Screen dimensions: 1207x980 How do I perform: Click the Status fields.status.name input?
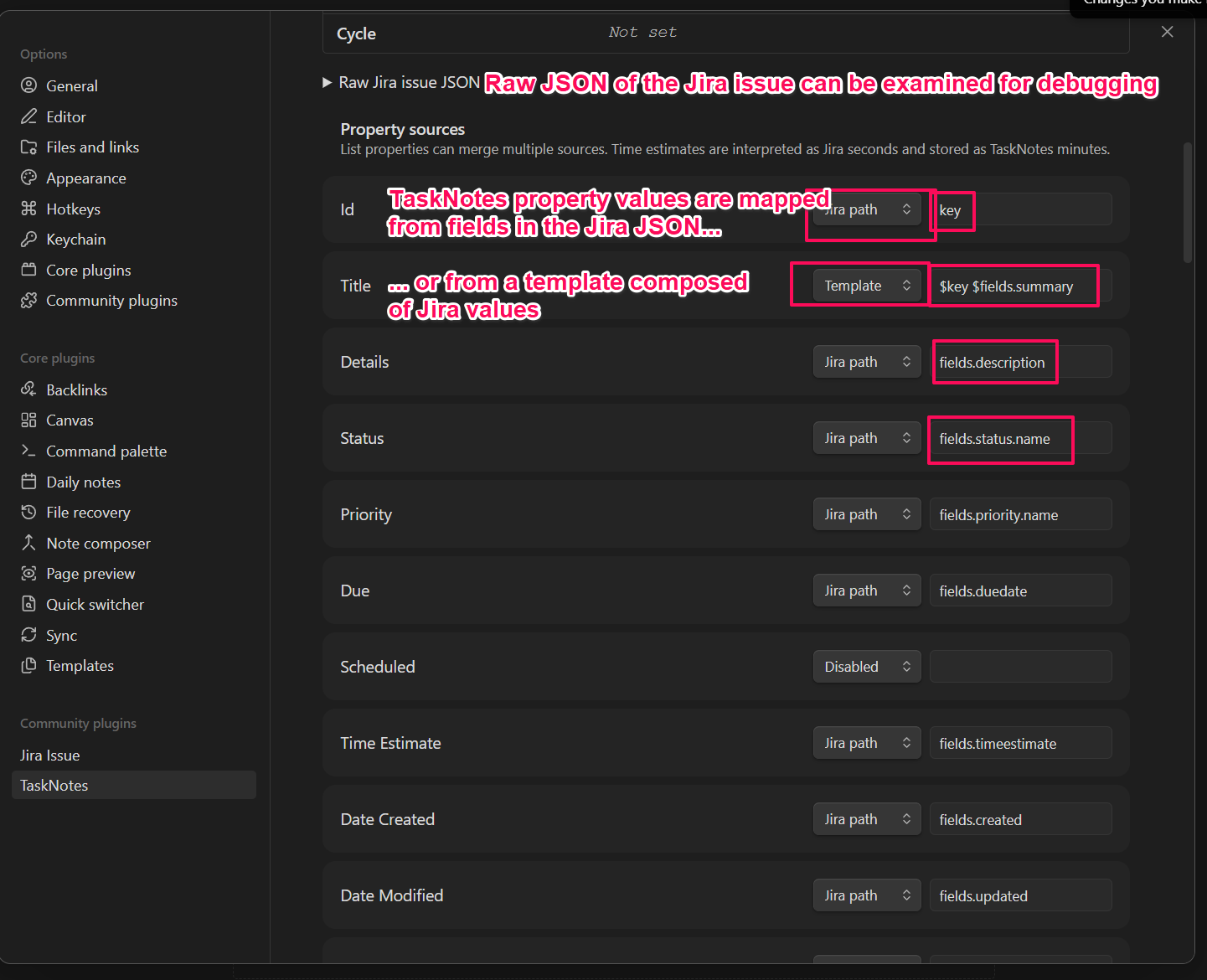point(1021,438)
